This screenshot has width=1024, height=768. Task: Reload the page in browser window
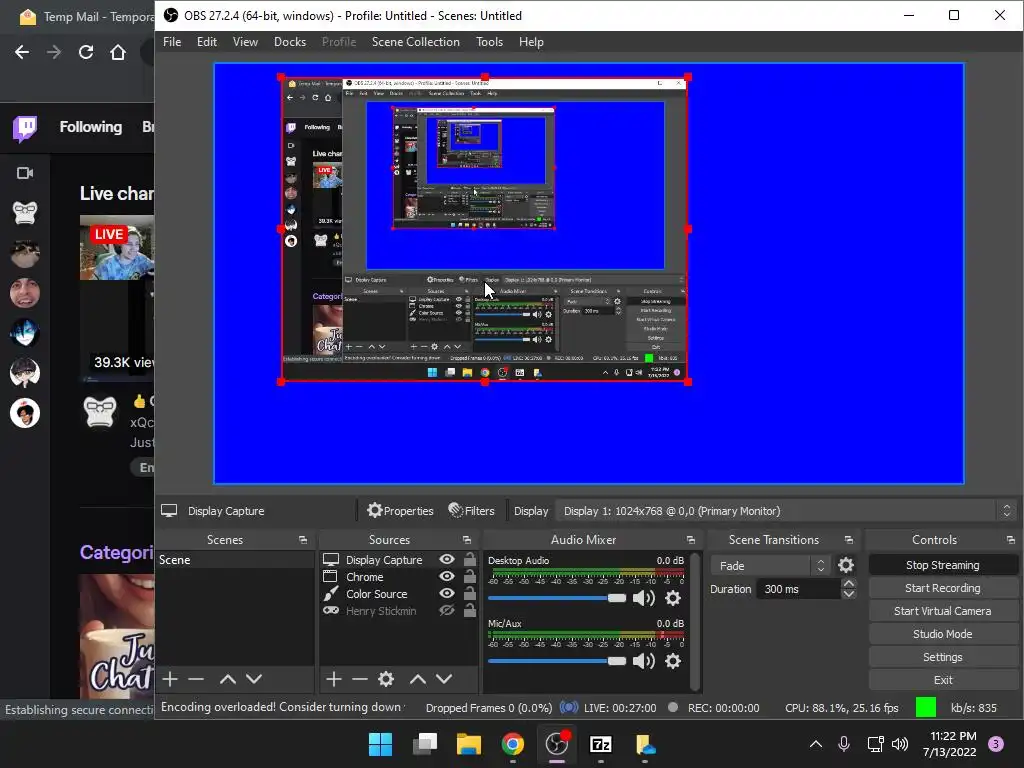point(86,52)
